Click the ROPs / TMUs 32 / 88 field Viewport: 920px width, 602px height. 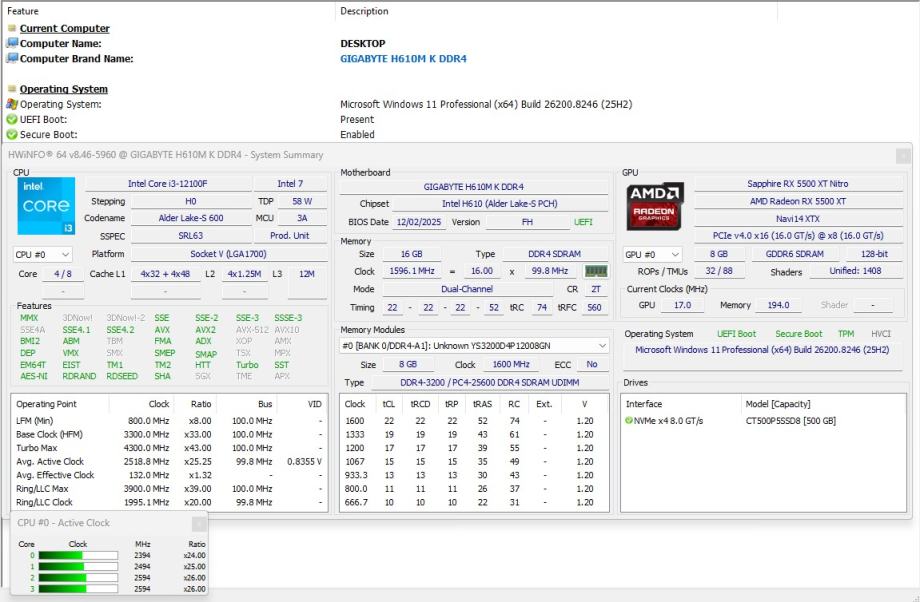[719, 271]
